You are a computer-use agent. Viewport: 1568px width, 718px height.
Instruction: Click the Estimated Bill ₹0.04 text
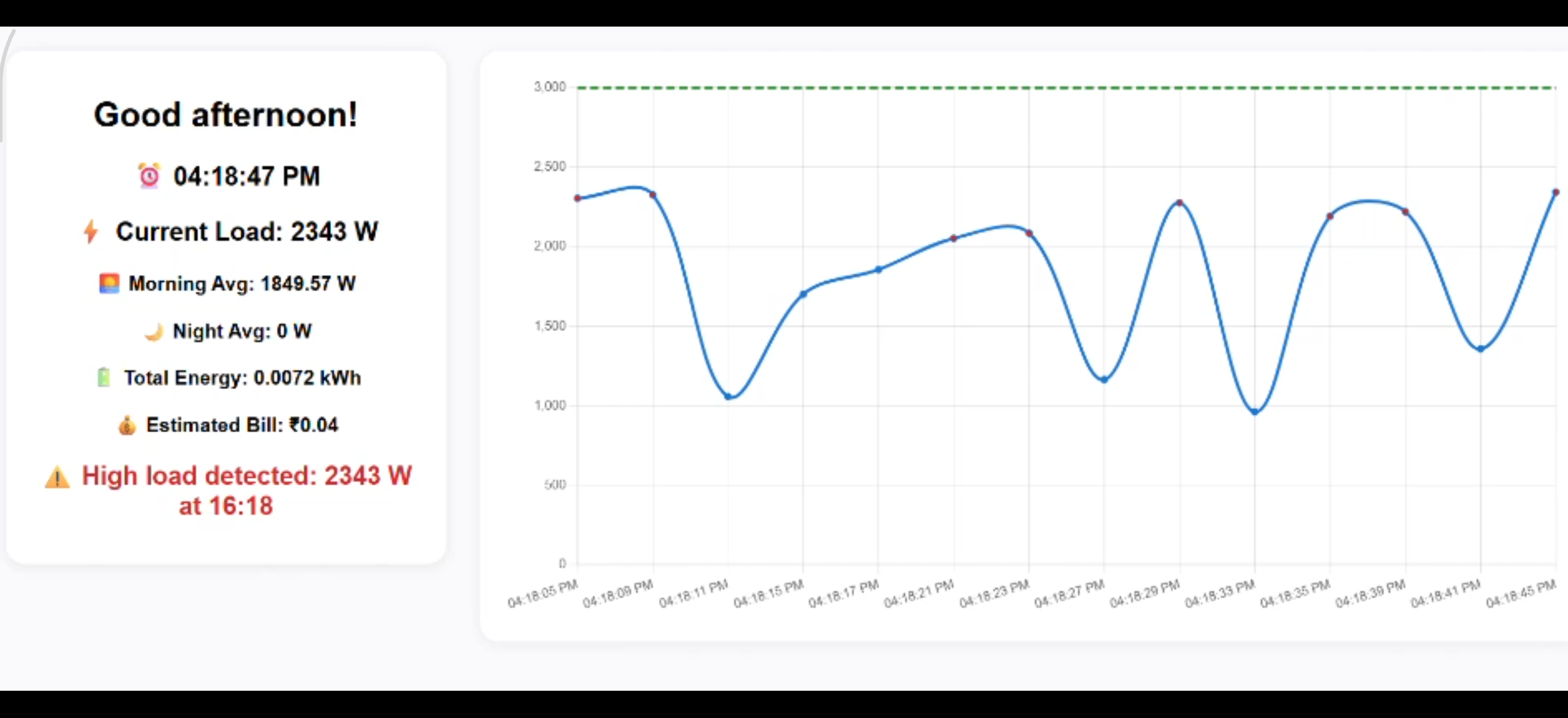pos(242,425)
